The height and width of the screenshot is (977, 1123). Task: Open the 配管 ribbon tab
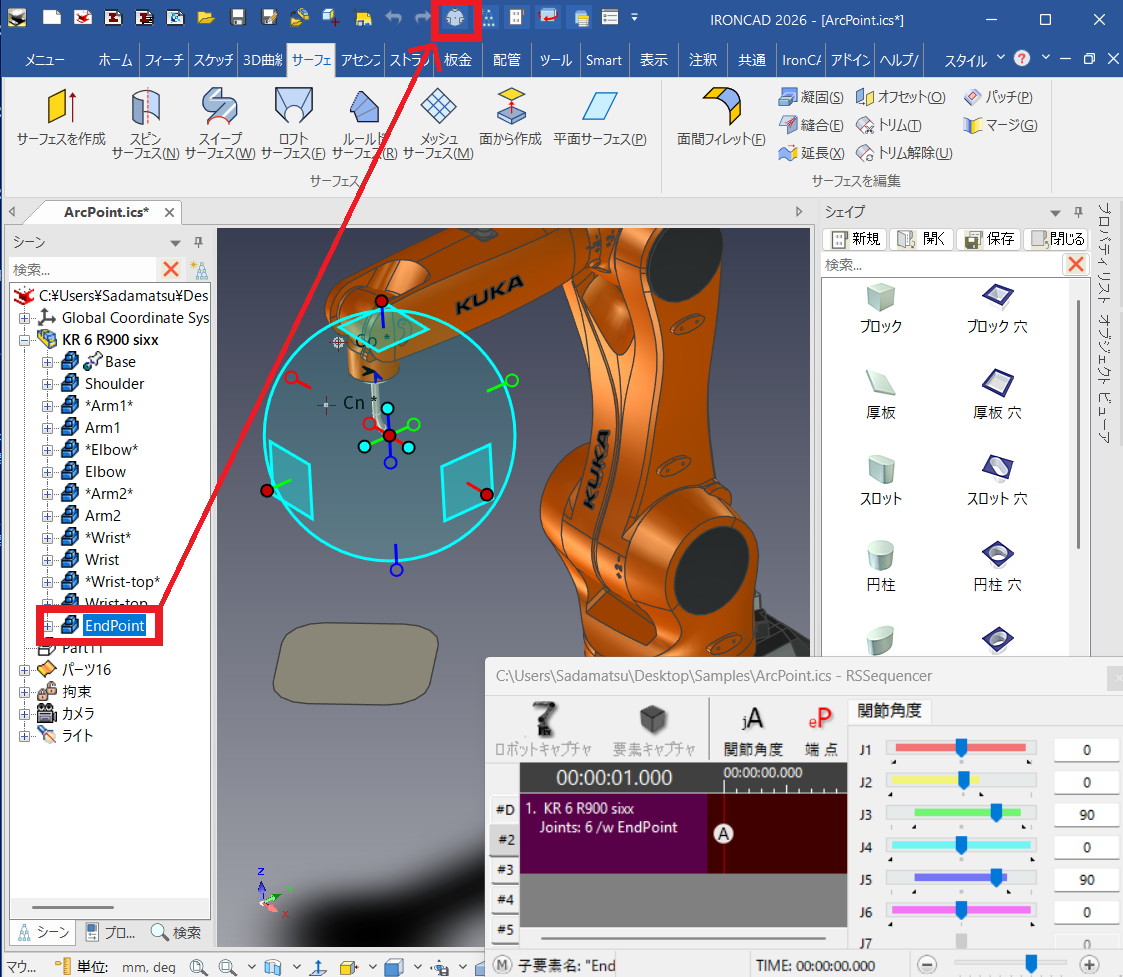(507, 60)
